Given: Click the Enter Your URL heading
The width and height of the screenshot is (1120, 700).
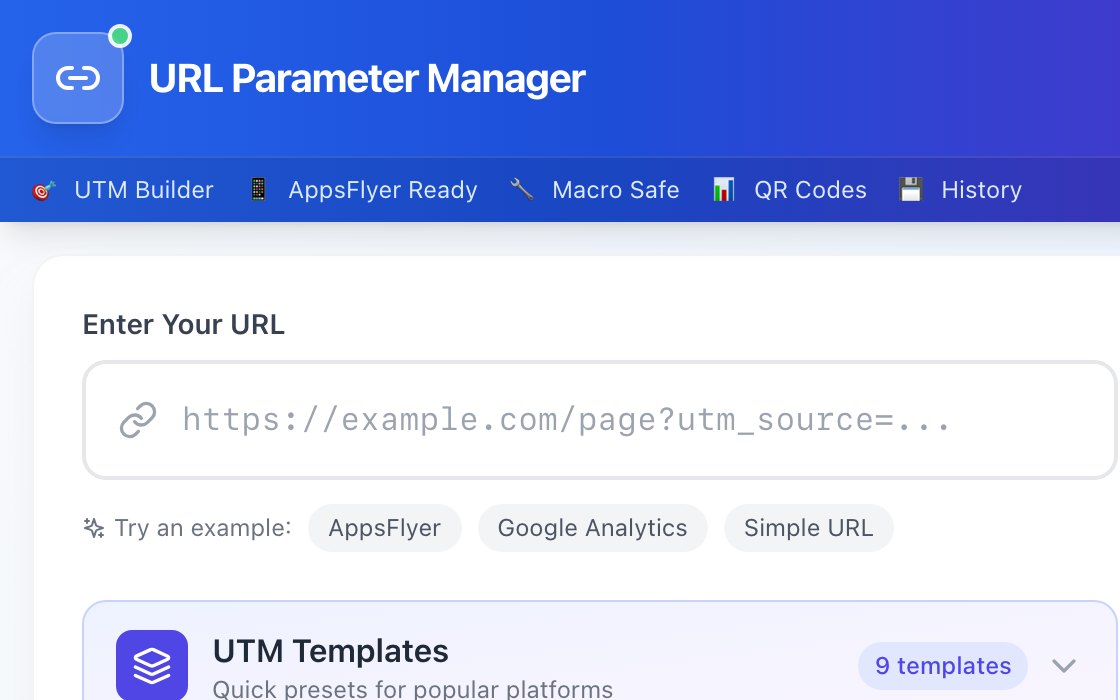Looking at the screenshot, I should (x=184, y=324).
